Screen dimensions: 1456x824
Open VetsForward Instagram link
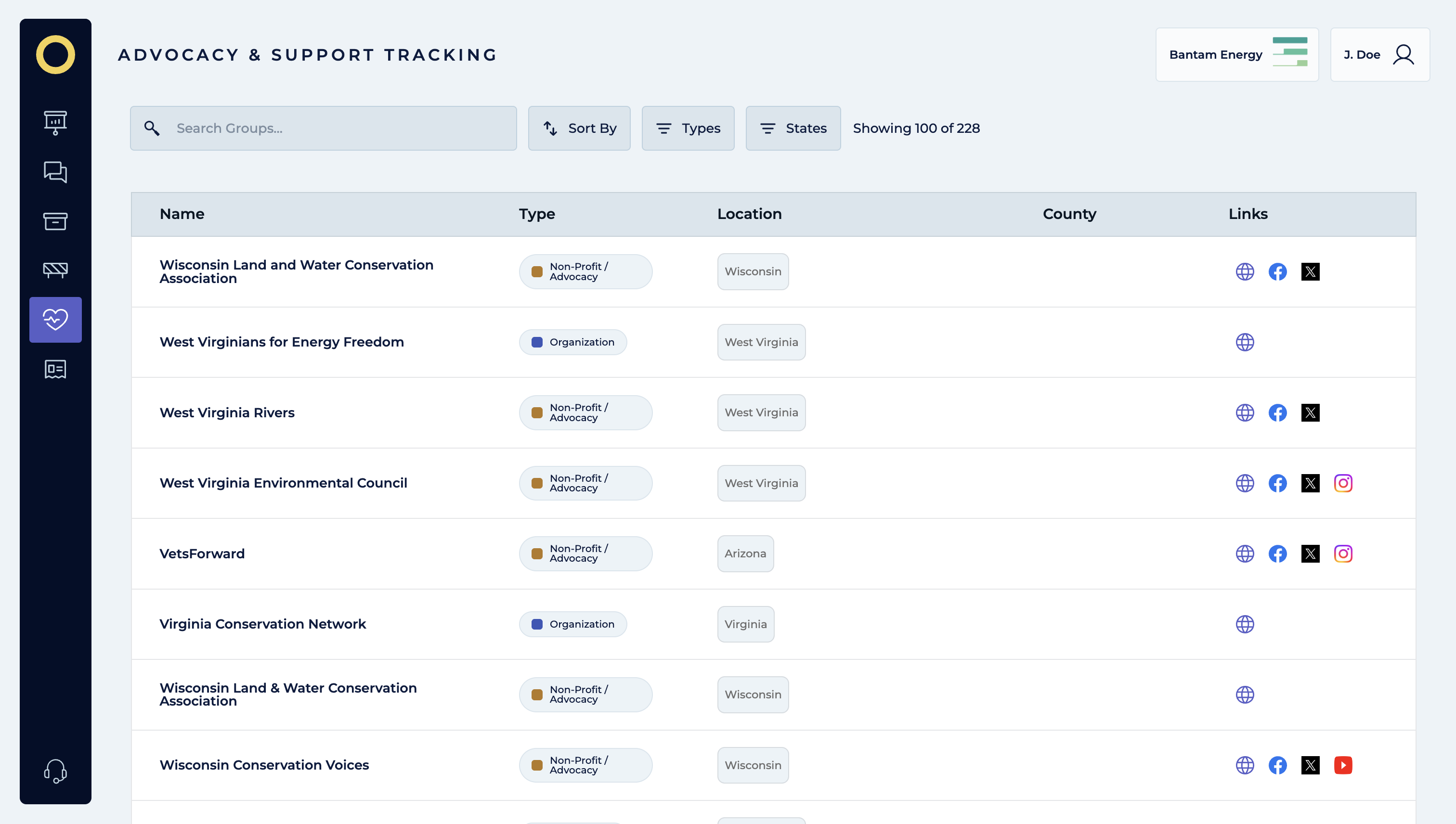pos(1343,554)
